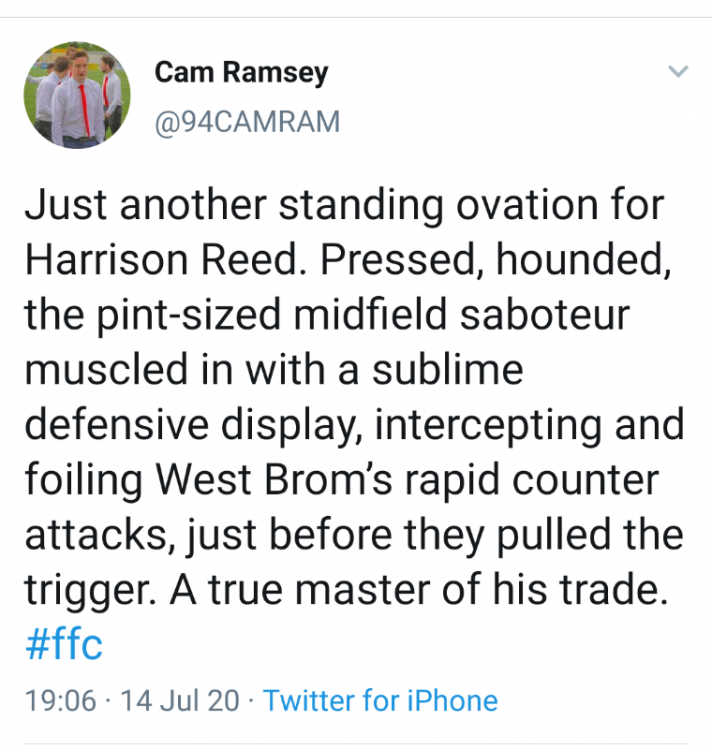
Task: Click the word 'trigger' in the tweet
Action: 84,590
